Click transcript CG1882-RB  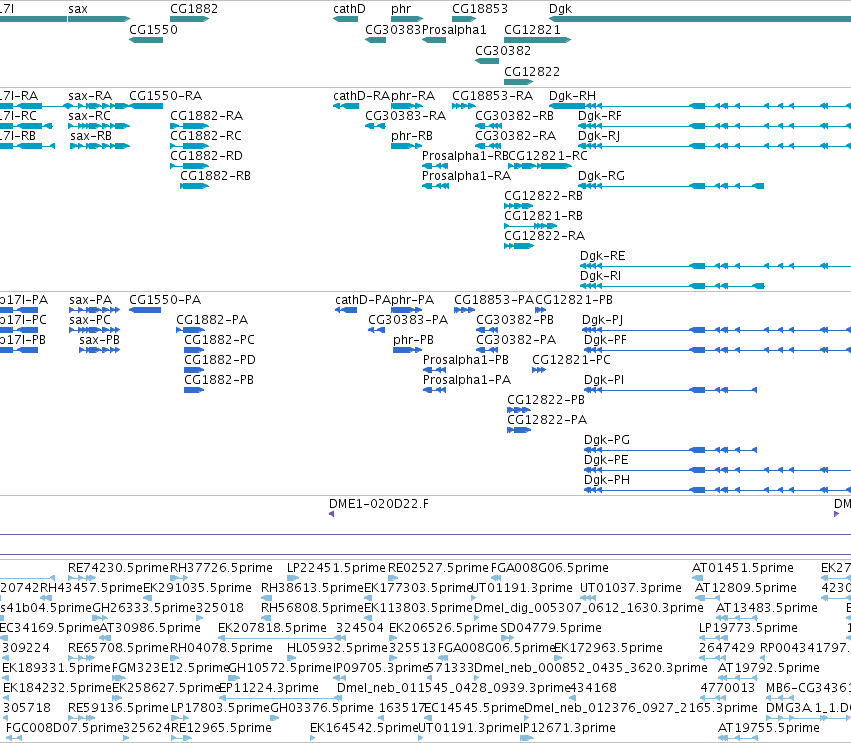click(x=215, y=176)
